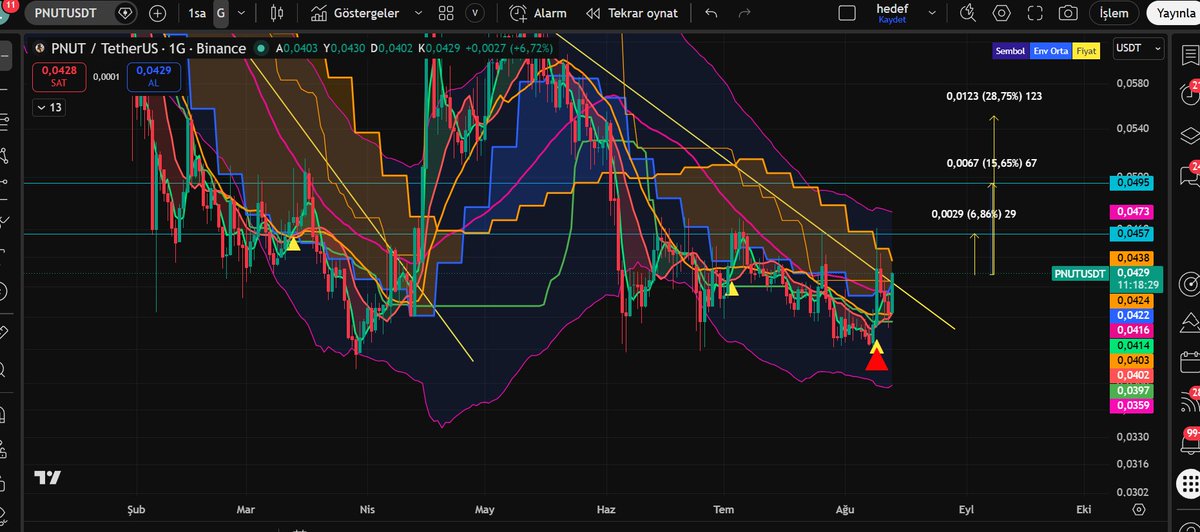Screen dimensions: 1200x532
Task: Select the G daily timeframe
Action: point(220,14)
